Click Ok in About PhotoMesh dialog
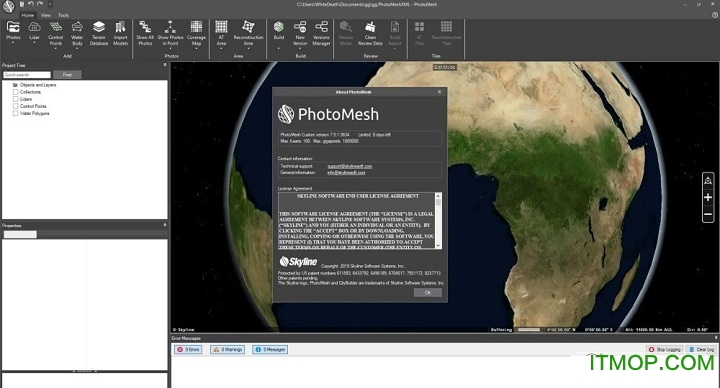The width and height of the screenshot is (720, 388). pyautogui.click(x=428, y=292)
